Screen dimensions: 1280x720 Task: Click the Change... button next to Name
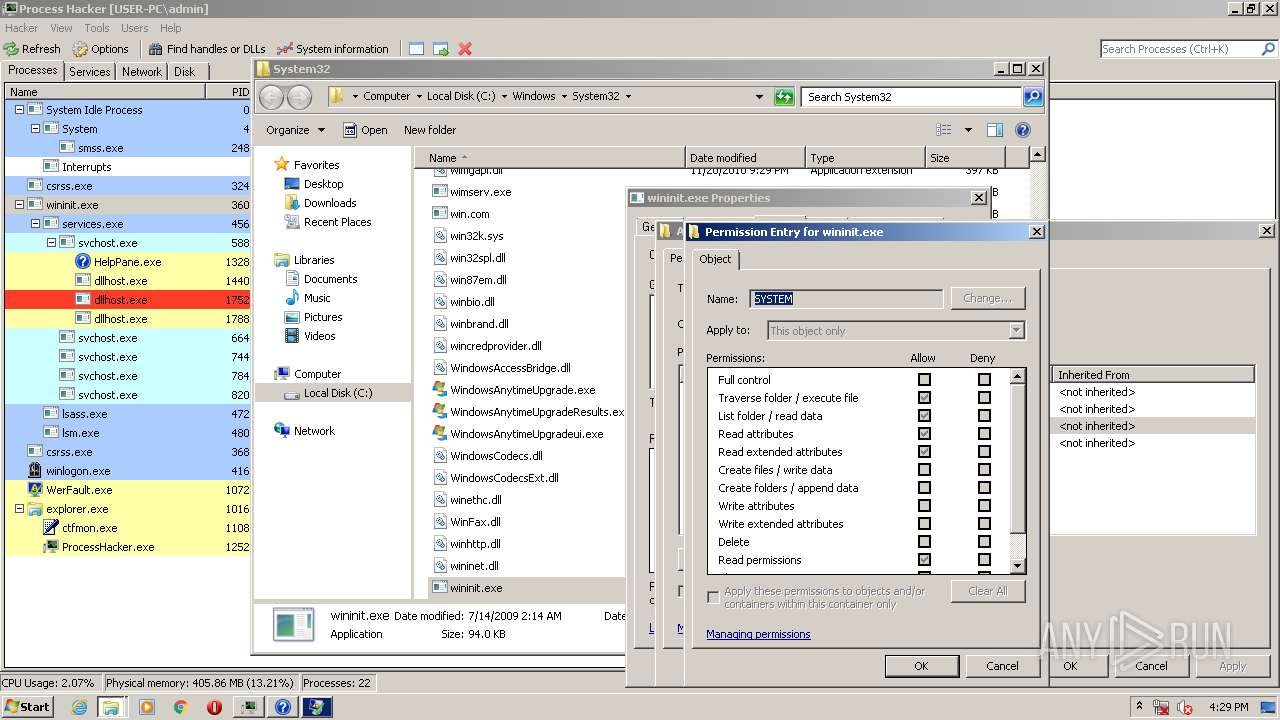pos(988,298)
